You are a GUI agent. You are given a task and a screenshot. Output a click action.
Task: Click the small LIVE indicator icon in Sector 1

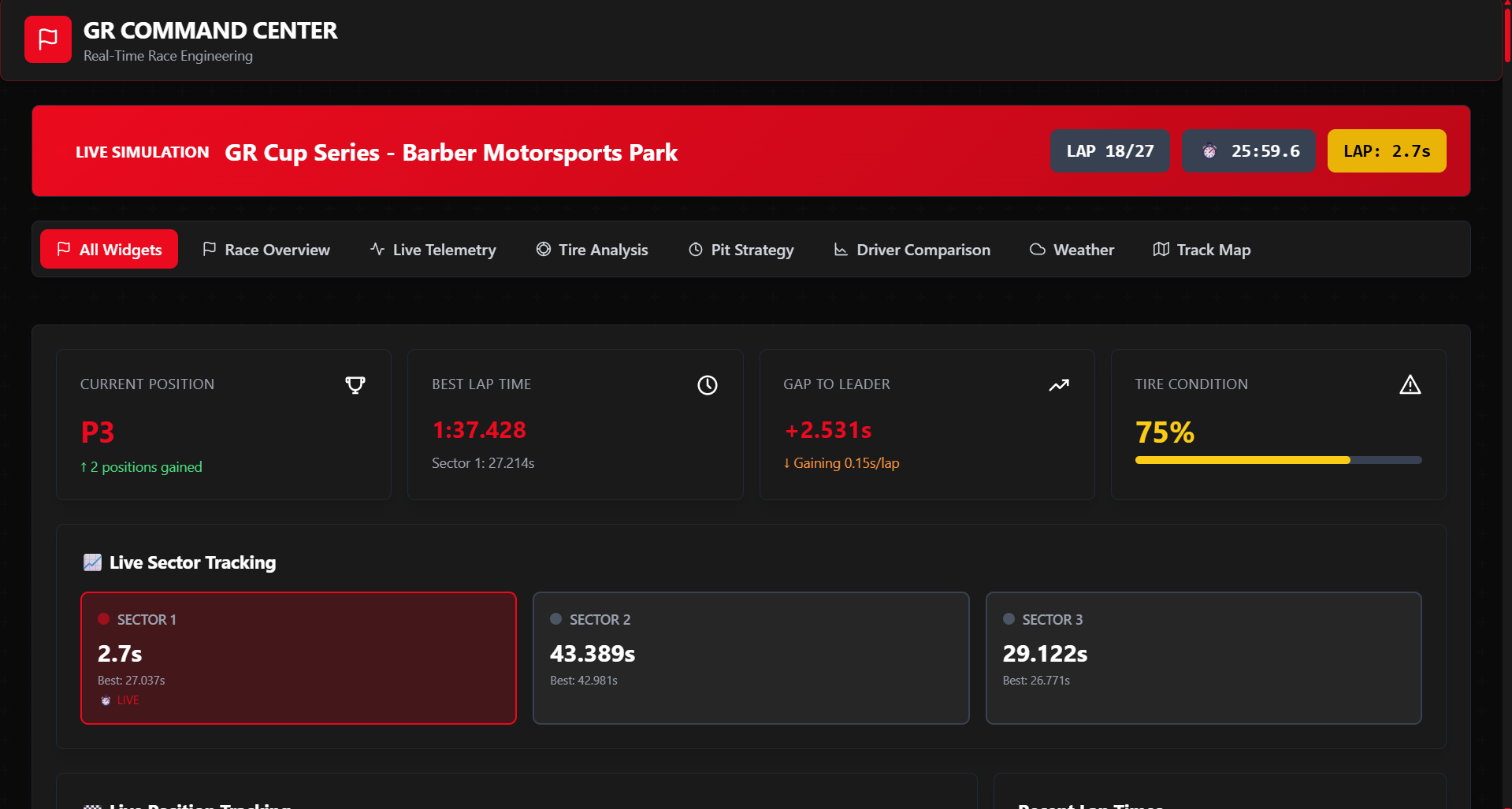106,700
